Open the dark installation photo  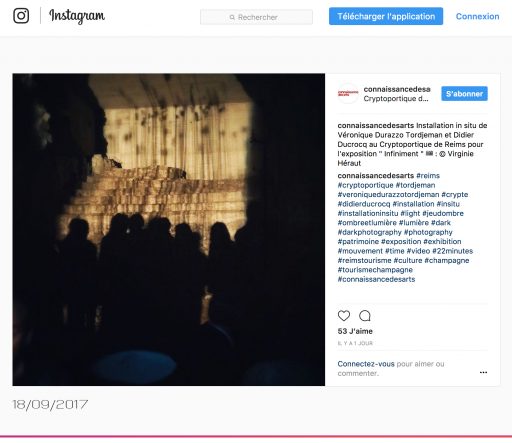(169, 230)
